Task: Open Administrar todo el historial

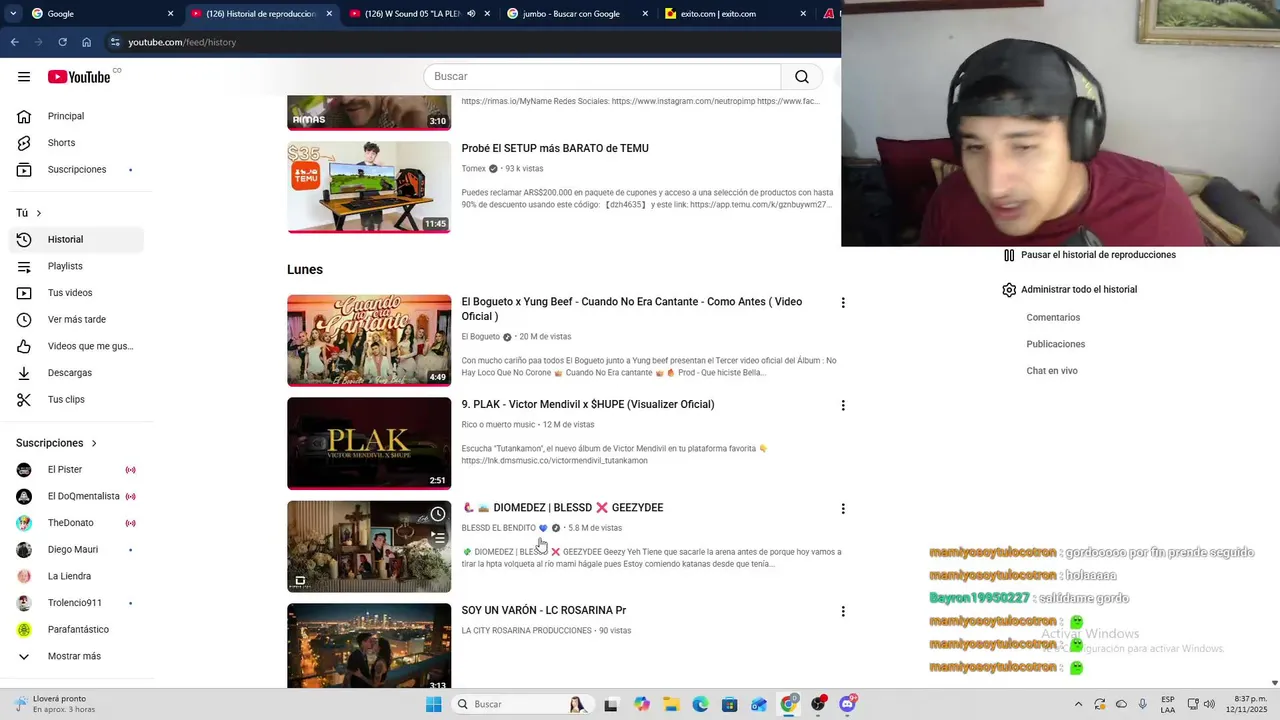Action: coord(1069,290)
